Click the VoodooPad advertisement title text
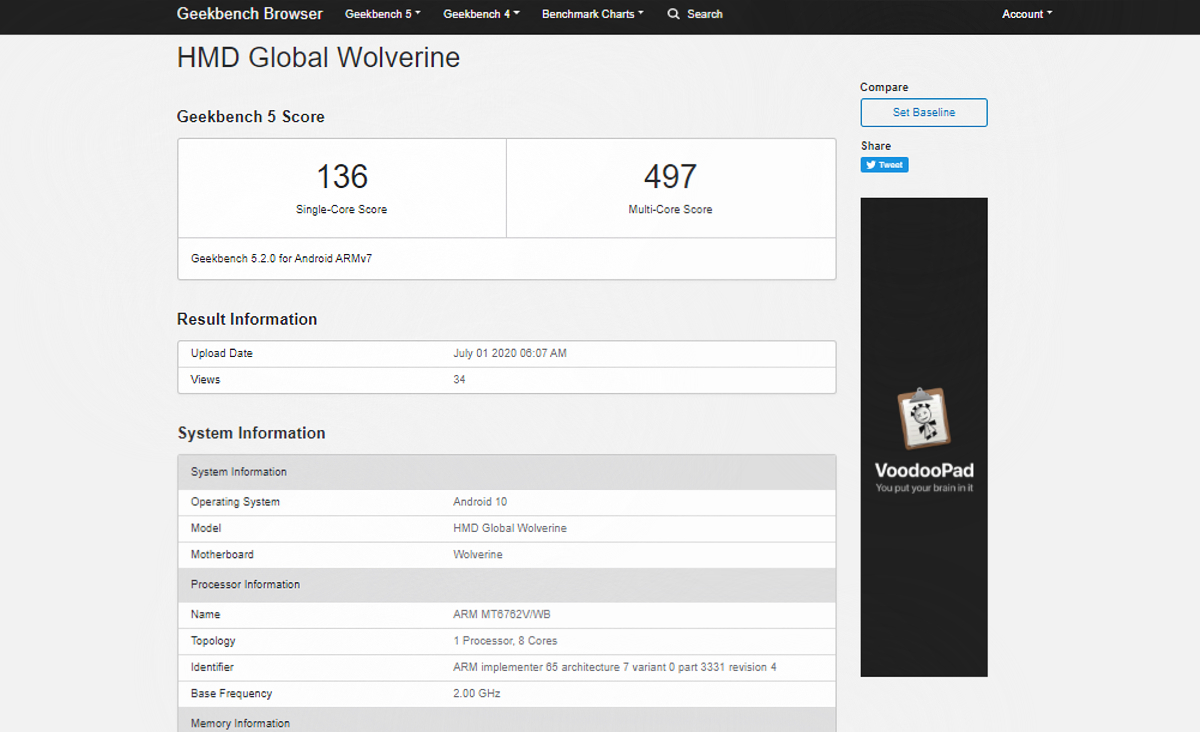Screen dimensions: 1200x732 point(924,471)
